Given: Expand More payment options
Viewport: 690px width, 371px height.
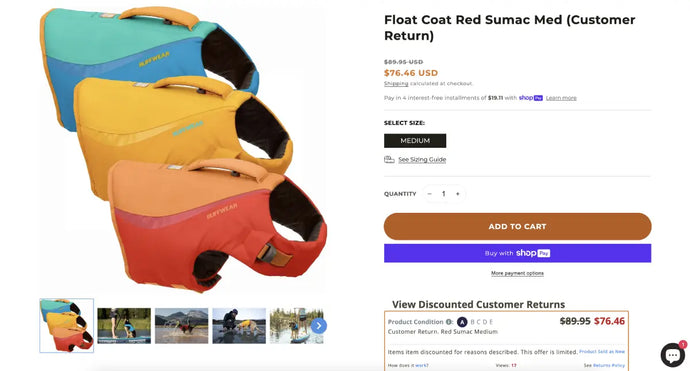Looking at the screenshot, I should 518,273.
